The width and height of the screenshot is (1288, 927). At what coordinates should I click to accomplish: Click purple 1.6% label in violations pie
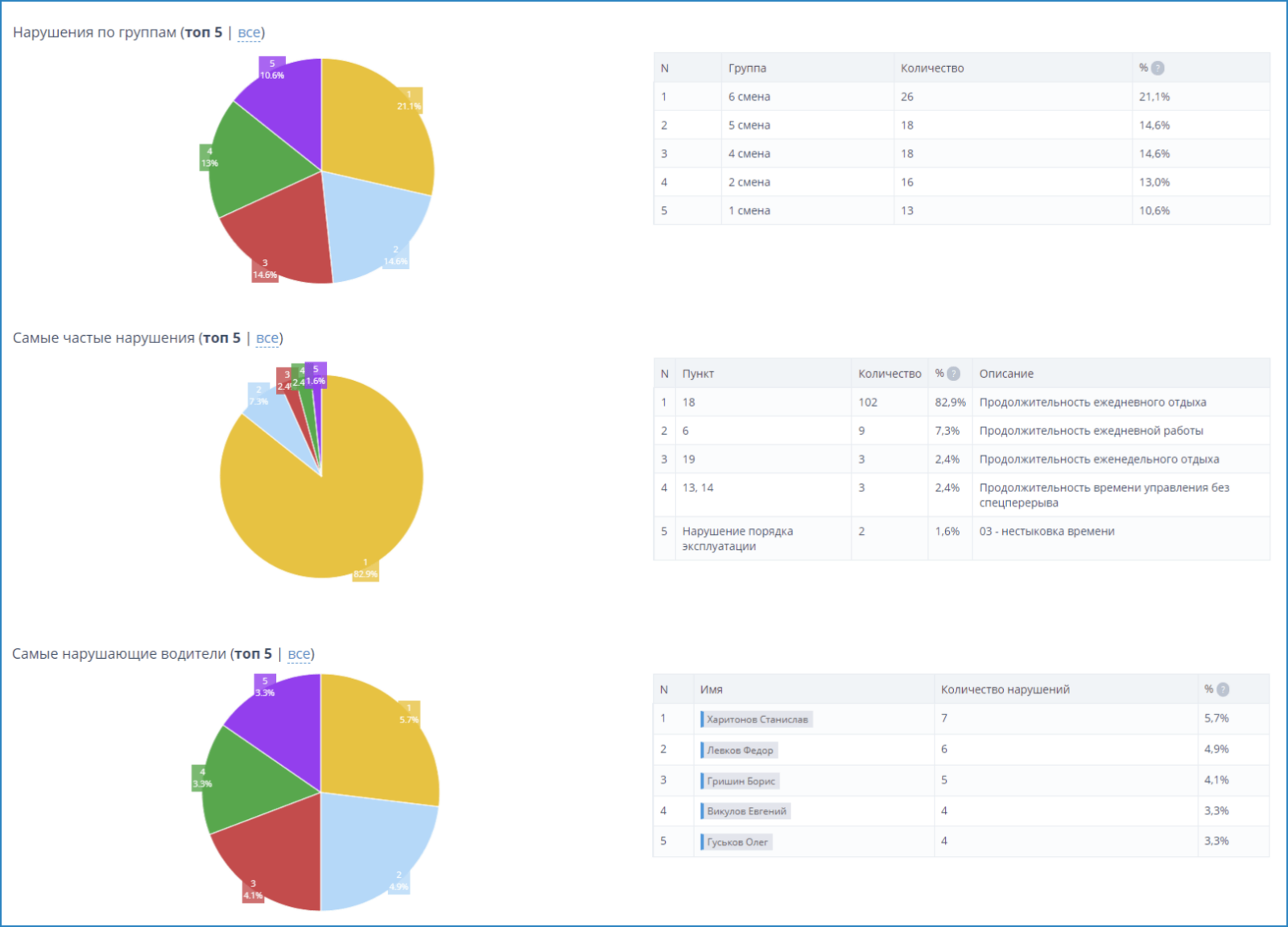(316, 375)
